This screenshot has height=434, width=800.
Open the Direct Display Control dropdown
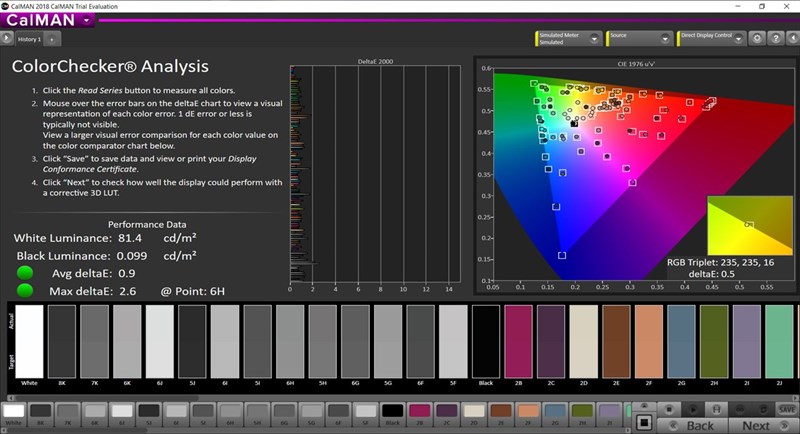[738, 38]
